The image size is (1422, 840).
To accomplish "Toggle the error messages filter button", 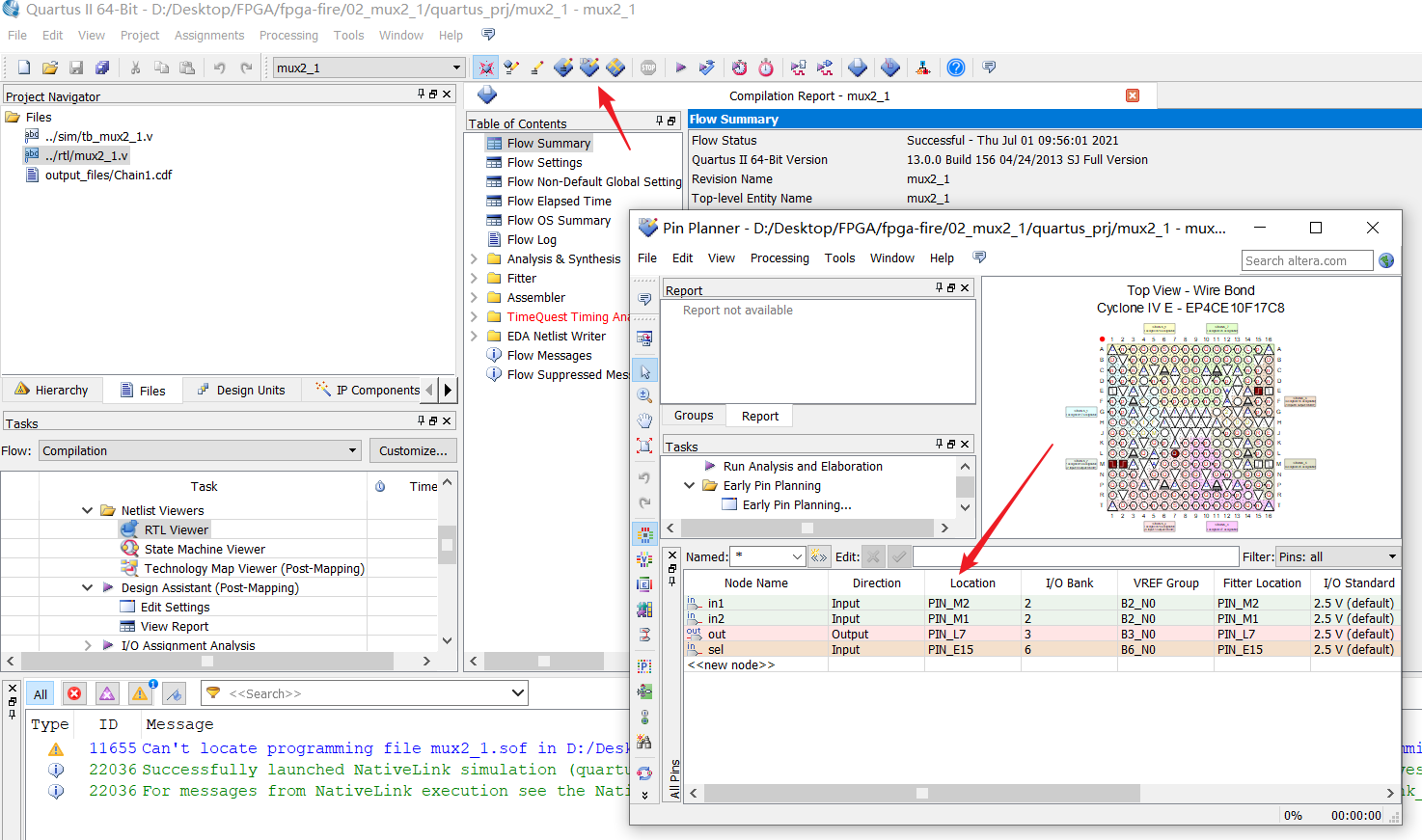I will (74, 693).
